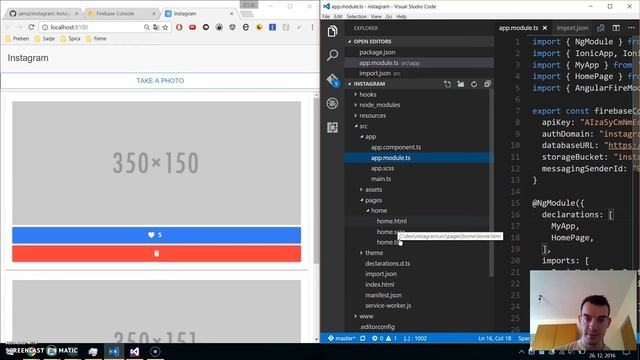Switch to the GitHub instagram browser tab
This screenshot has height=360, width=640.
(43, 13)
